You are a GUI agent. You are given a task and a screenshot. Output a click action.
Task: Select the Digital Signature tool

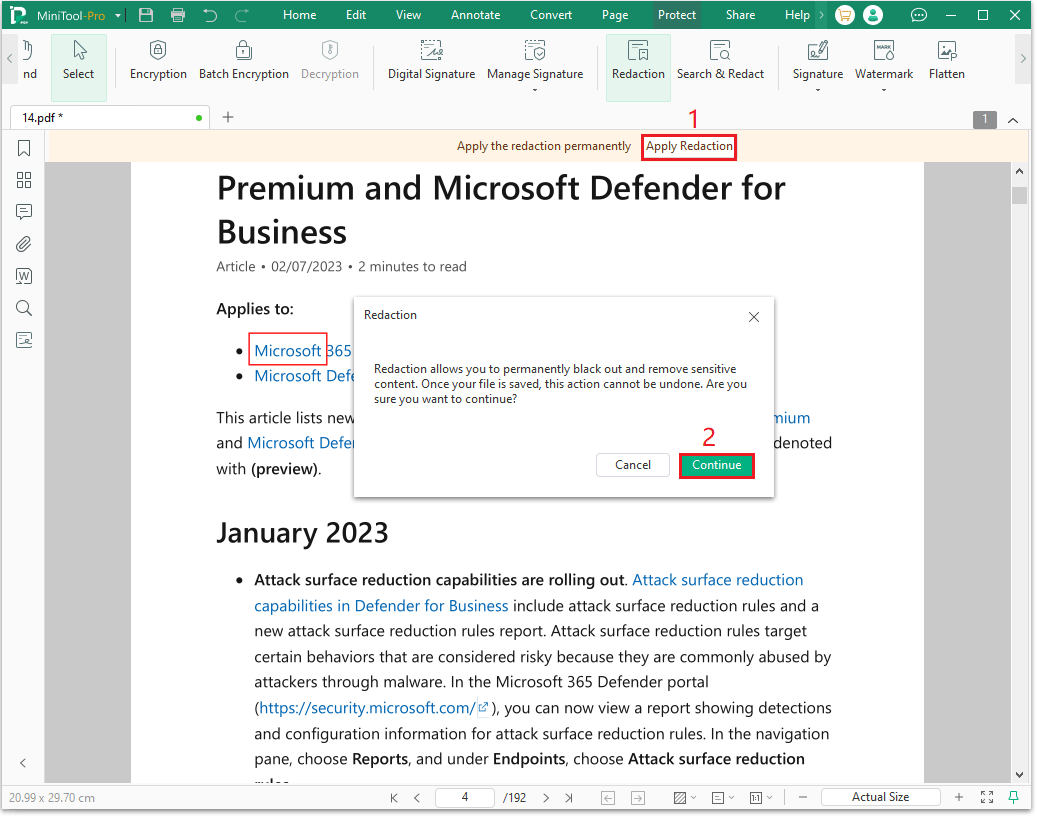coord(431,60)
